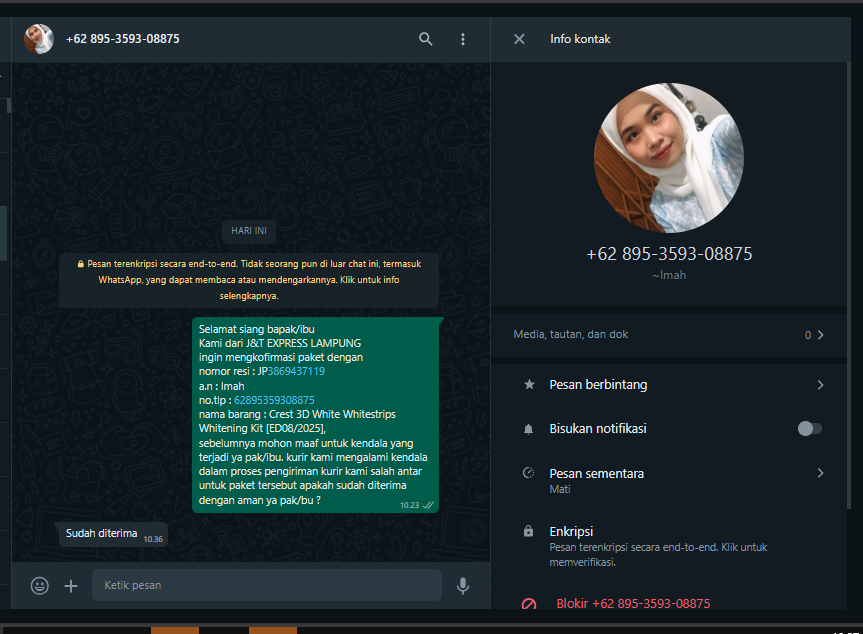Click the read double-check marks on message
This screenshot has height=634, width=863.
click(x=428, y=505)
